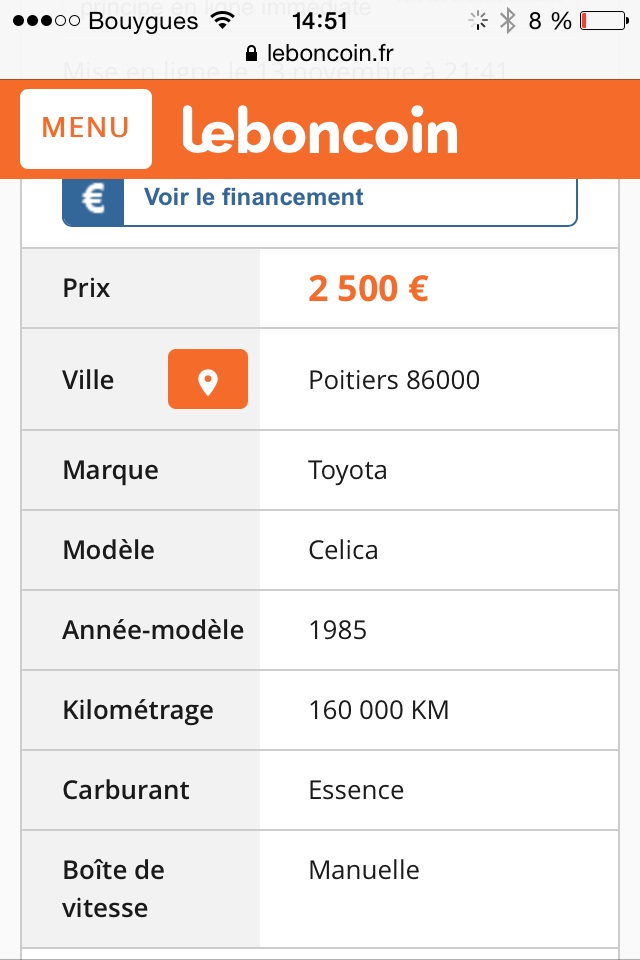Tap the leboncoin logo
Image resolution: width=640 pixels, height=960 pixels.
tap(320, 130)
